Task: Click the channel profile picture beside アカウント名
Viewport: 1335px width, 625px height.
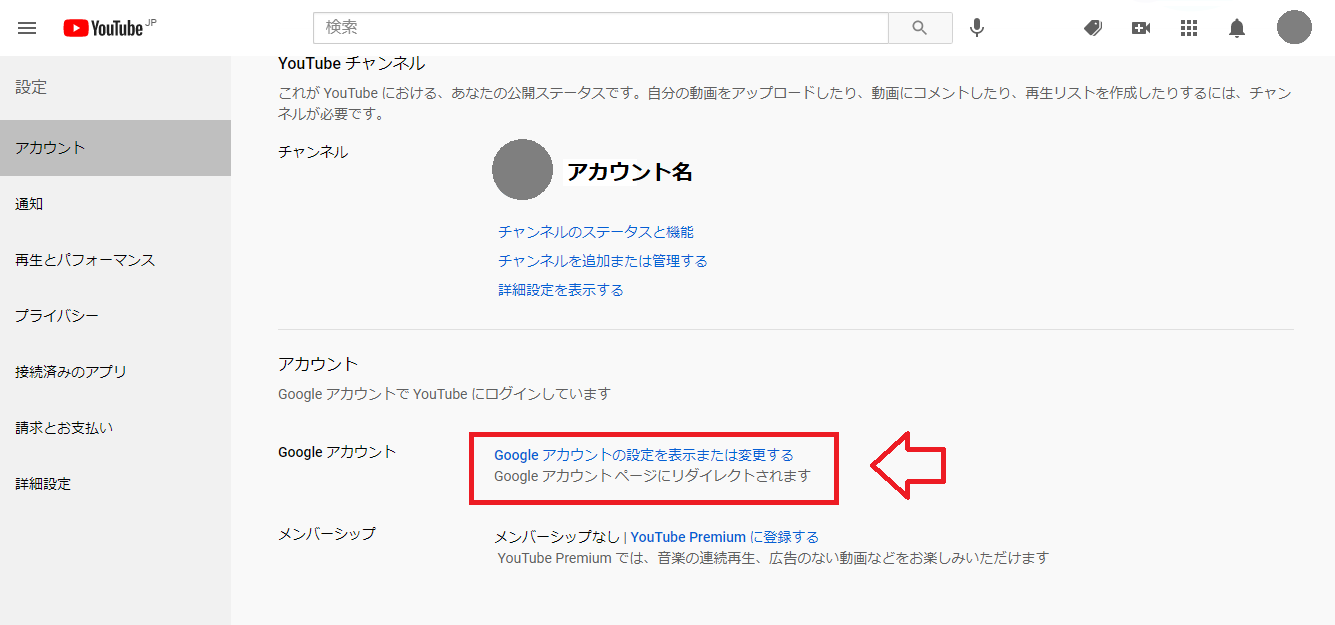Action: [x=522, y=169]
